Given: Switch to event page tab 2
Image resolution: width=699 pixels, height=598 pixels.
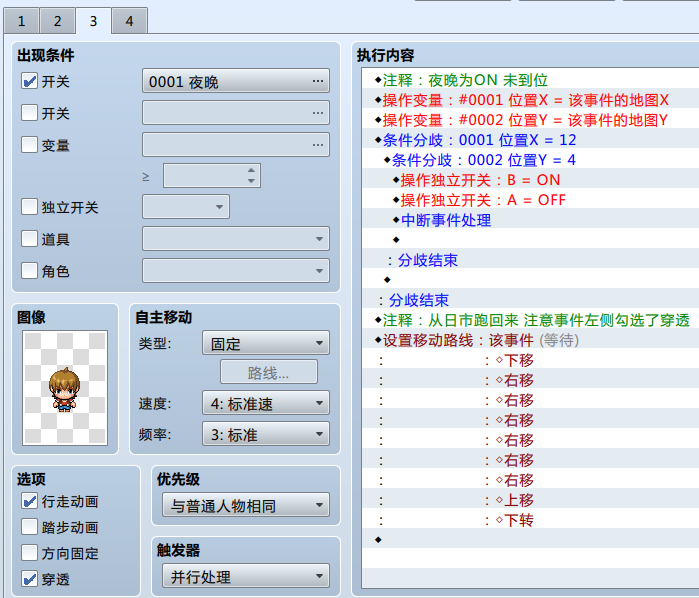Looking at the screenshot, I should pos(57,21).
